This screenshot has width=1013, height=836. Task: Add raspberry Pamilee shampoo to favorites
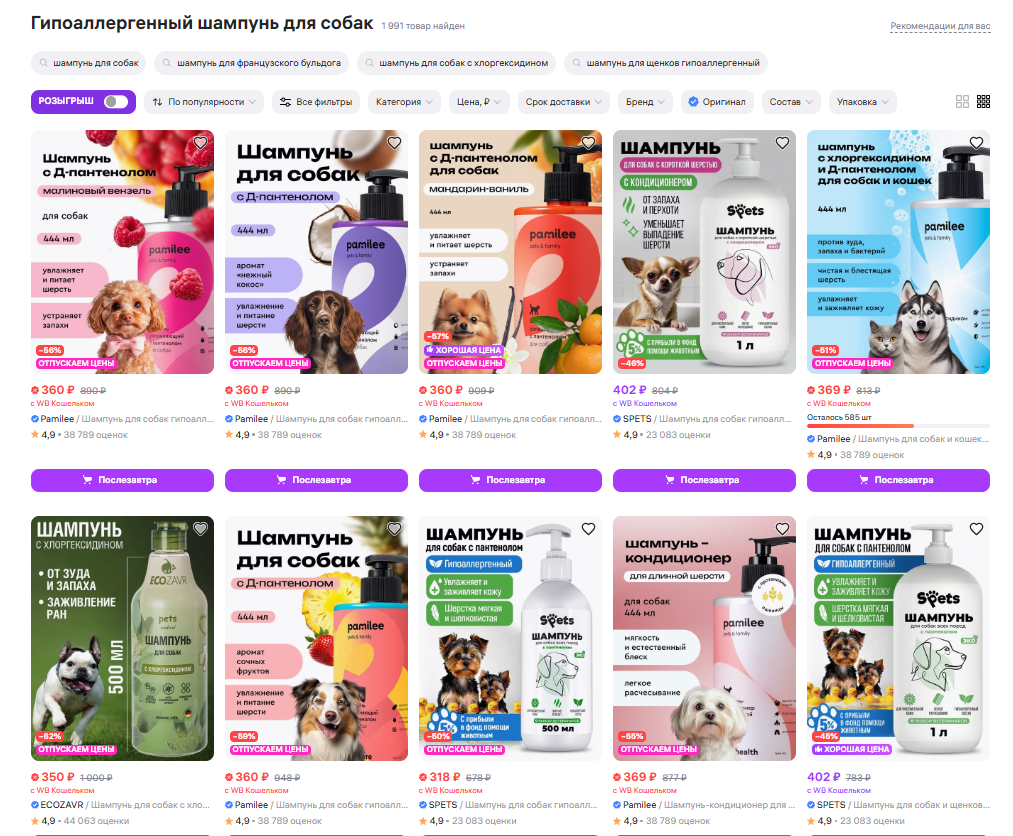tap(200, 143)
